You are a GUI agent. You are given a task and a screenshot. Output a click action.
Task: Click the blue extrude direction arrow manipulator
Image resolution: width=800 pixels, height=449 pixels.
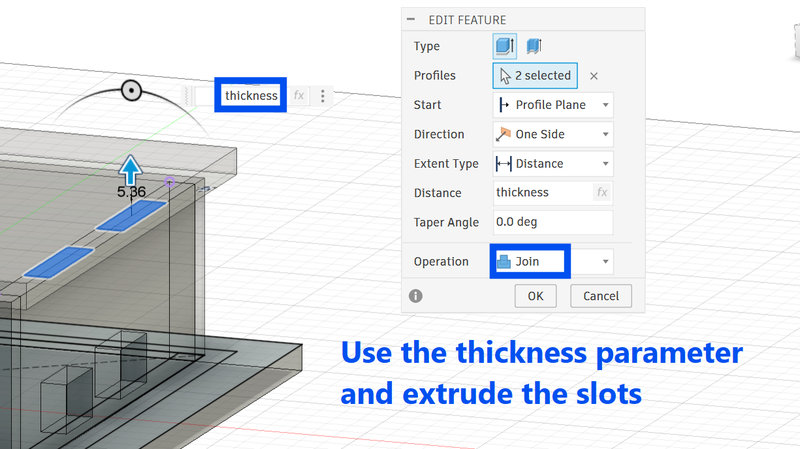pyautogui.click(x=131, y=170)
